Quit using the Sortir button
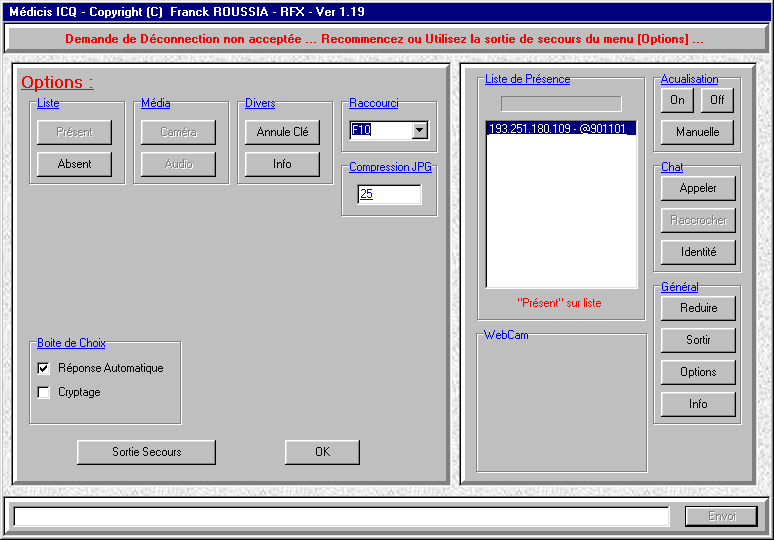The image size is (774, 540). click(x=698, y=340)
